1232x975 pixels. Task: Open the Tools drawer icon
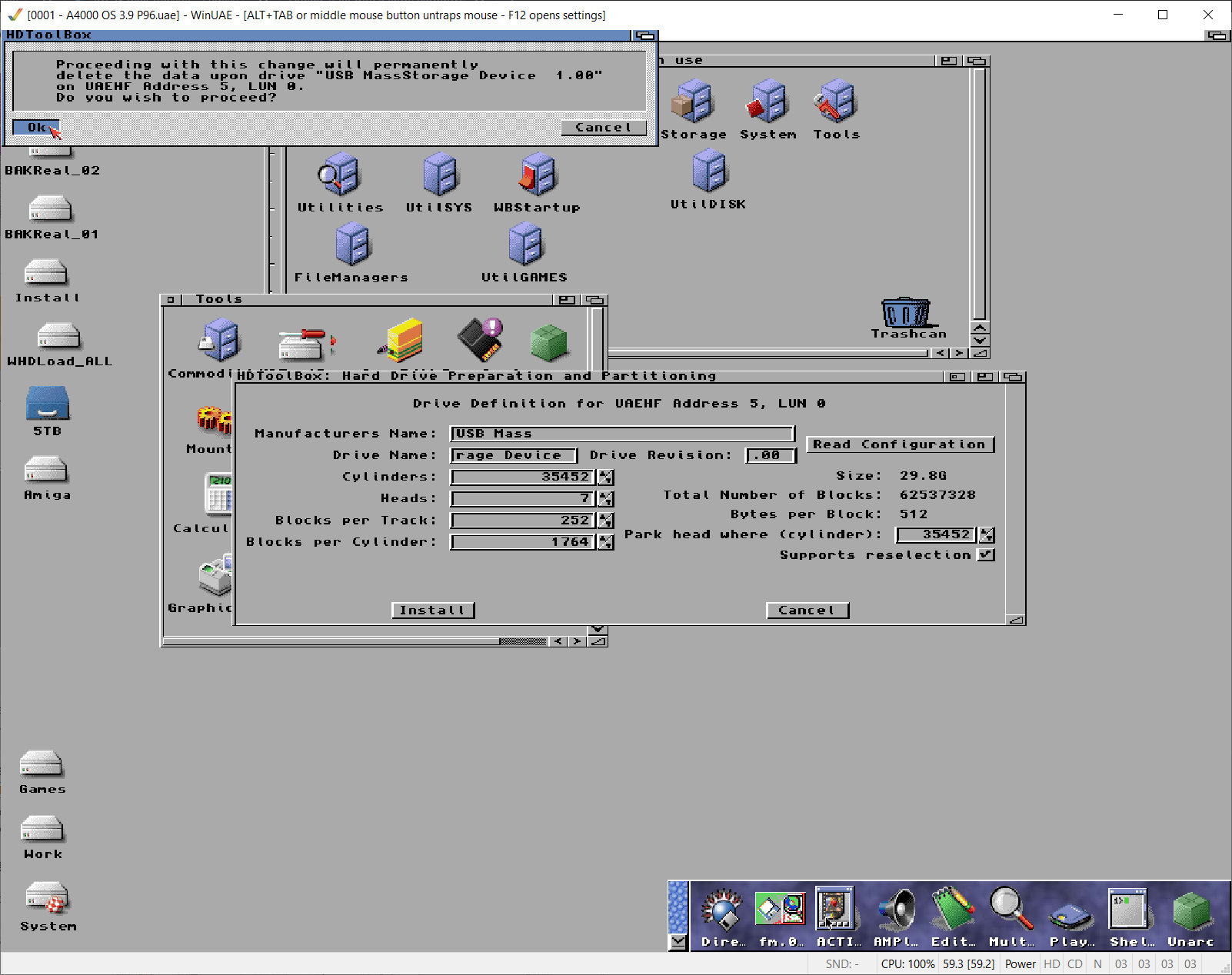coord(836,102)
